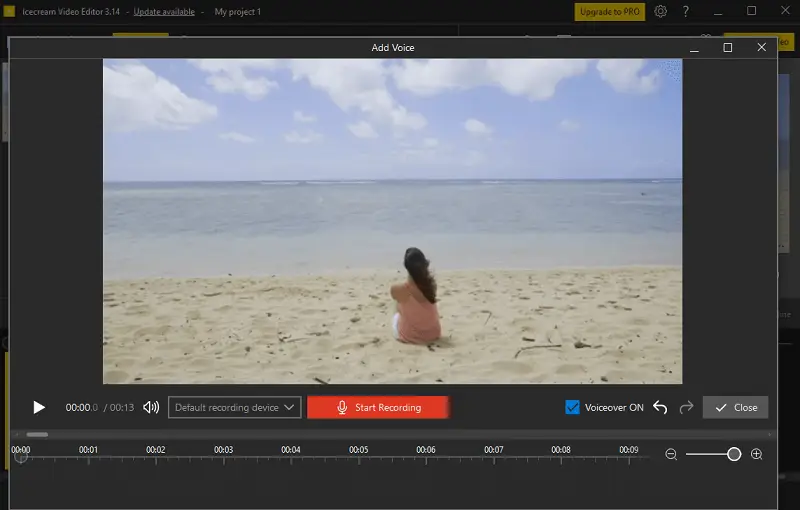Click the My project 1 title text

pos(238,12)
